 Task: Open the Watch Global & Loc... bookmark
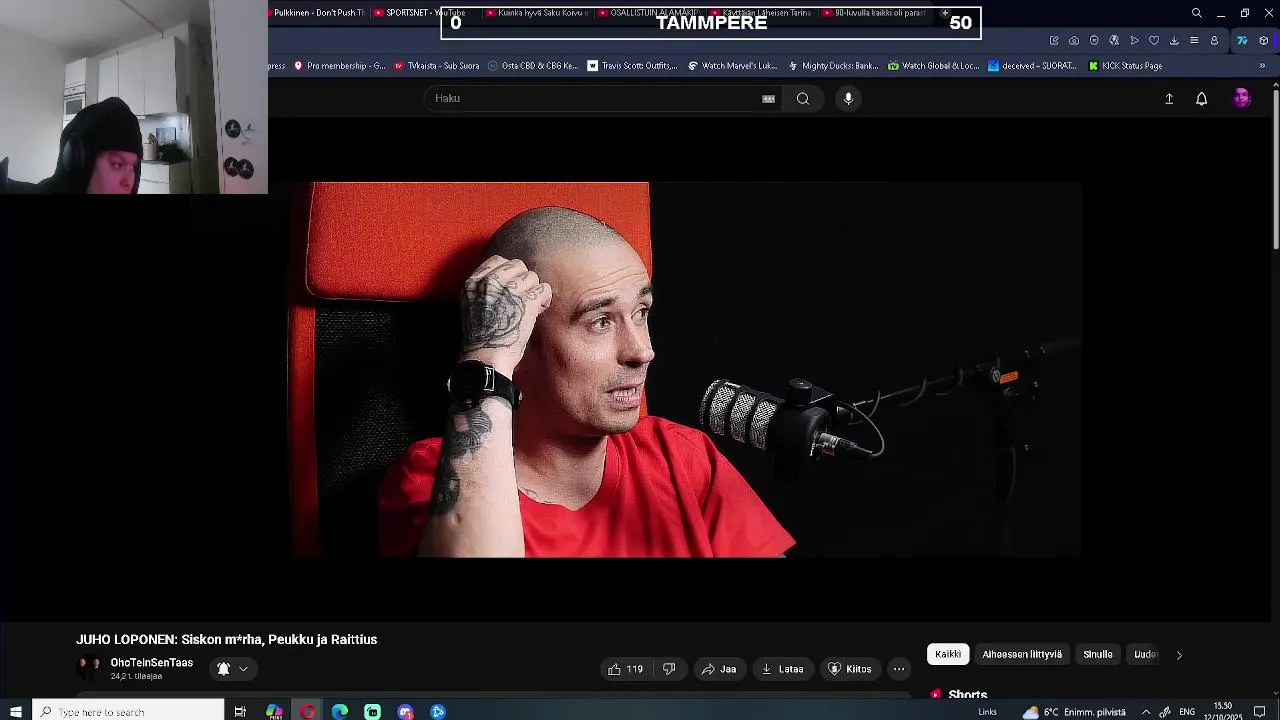[x=934, y=66]
